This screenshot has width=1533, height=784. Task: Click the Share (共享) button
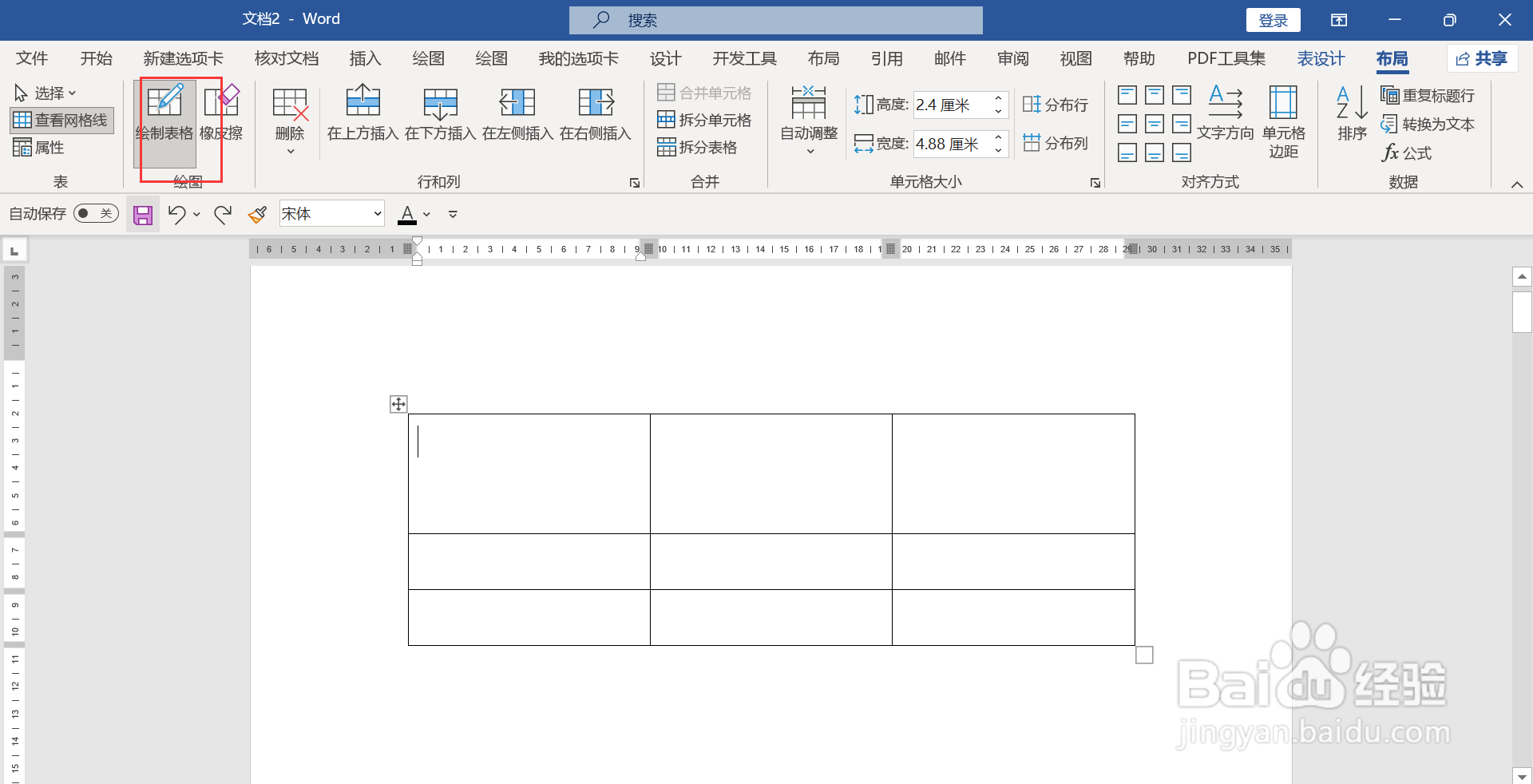point(1482,58)
